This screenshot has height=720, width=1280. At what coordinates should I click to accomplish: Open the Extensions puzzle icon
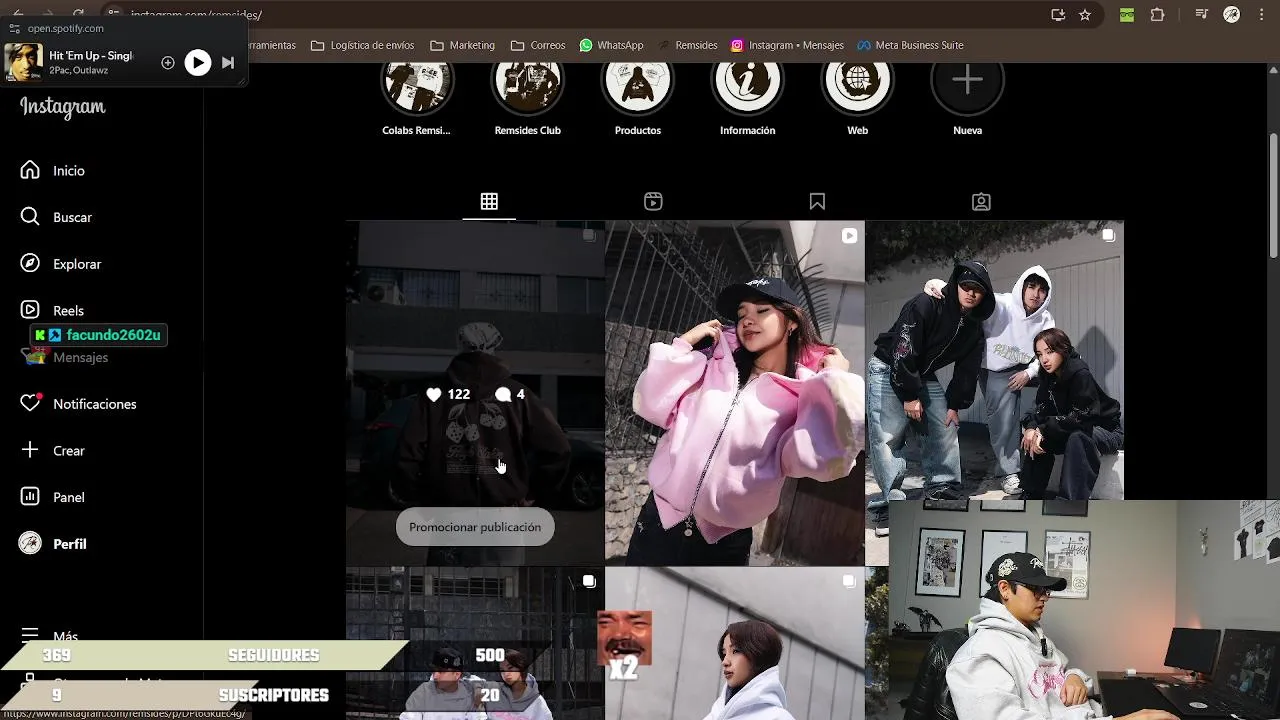click(x=1158, y=15)
